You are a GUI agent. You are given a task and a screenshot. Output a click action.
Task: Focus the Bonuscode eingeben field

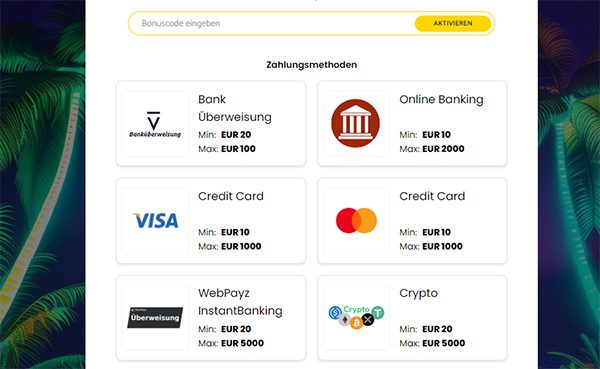[x=272, y=23]
